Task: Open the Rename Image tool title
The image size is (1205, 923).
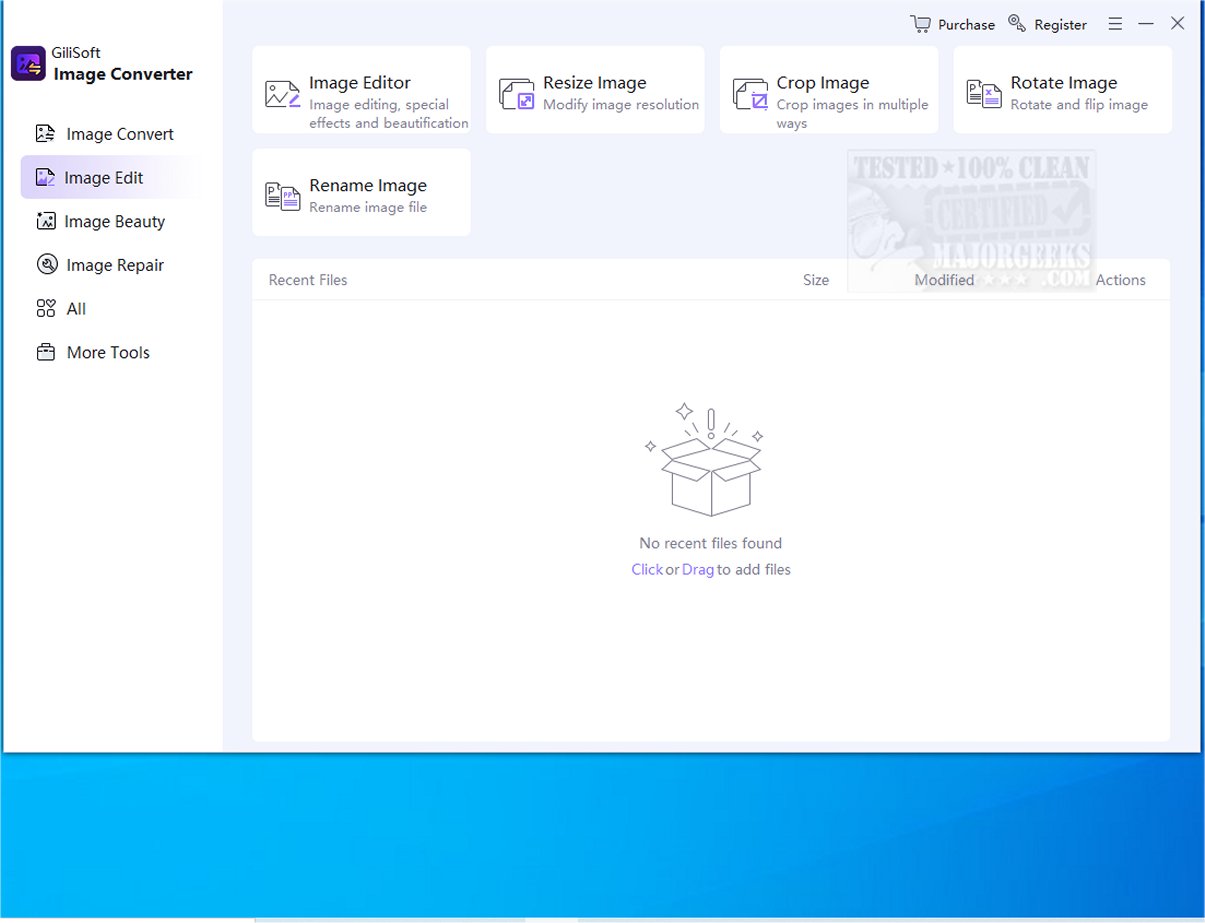Action: [x=368, y=185]
